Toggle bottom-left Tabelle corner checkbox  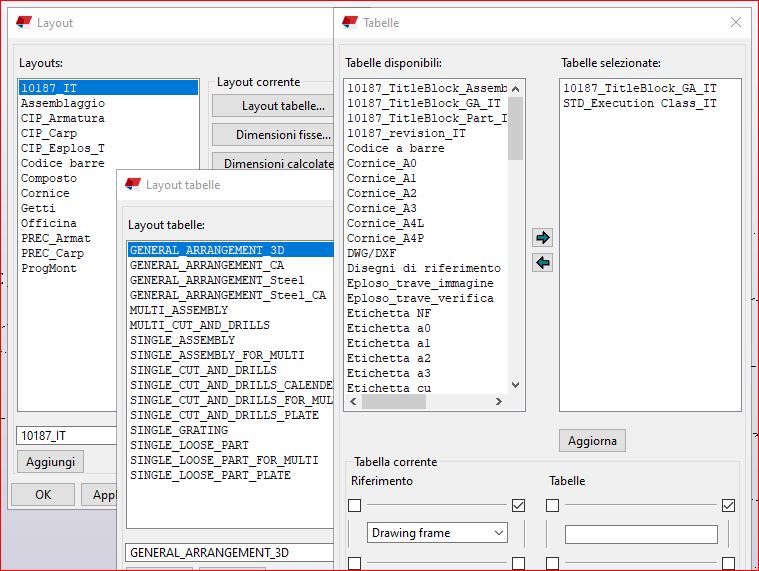point(552,563)
